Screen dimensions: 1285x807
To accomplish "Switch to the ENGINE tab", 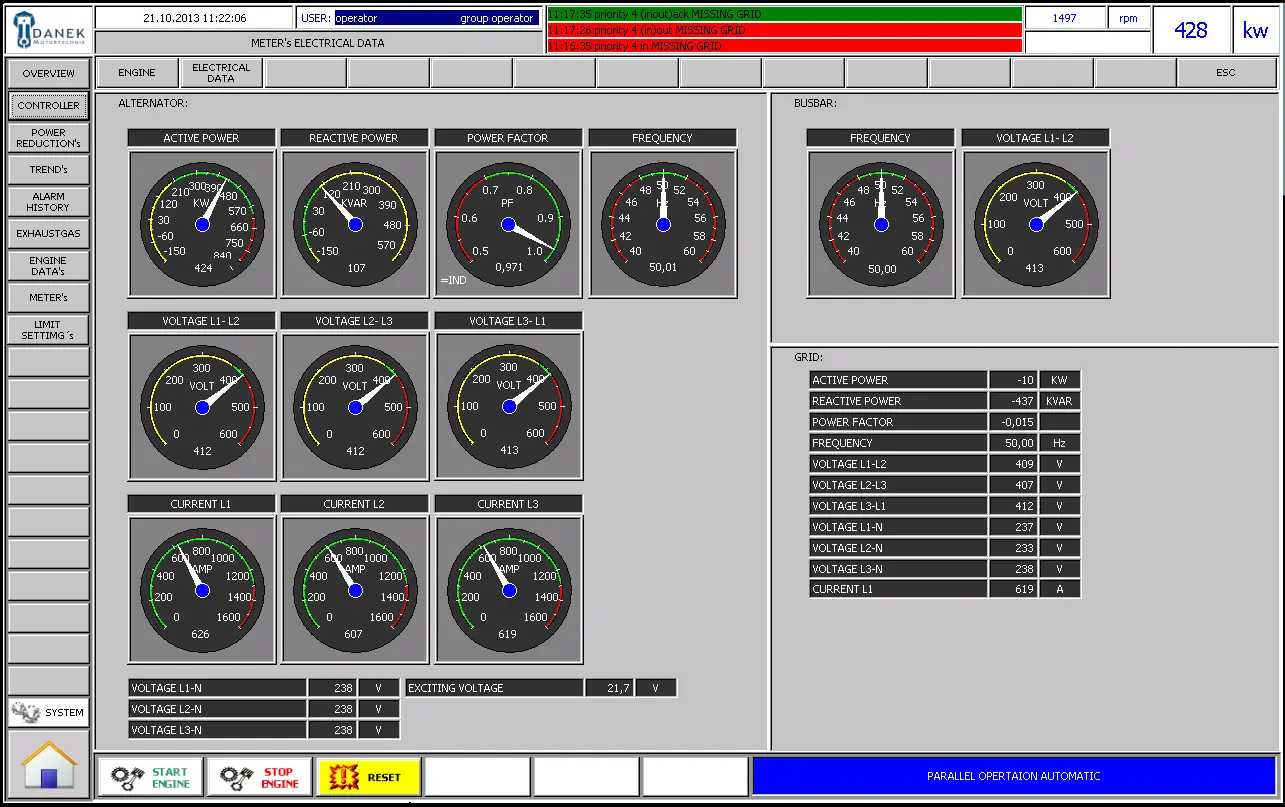I will [136, 72].
